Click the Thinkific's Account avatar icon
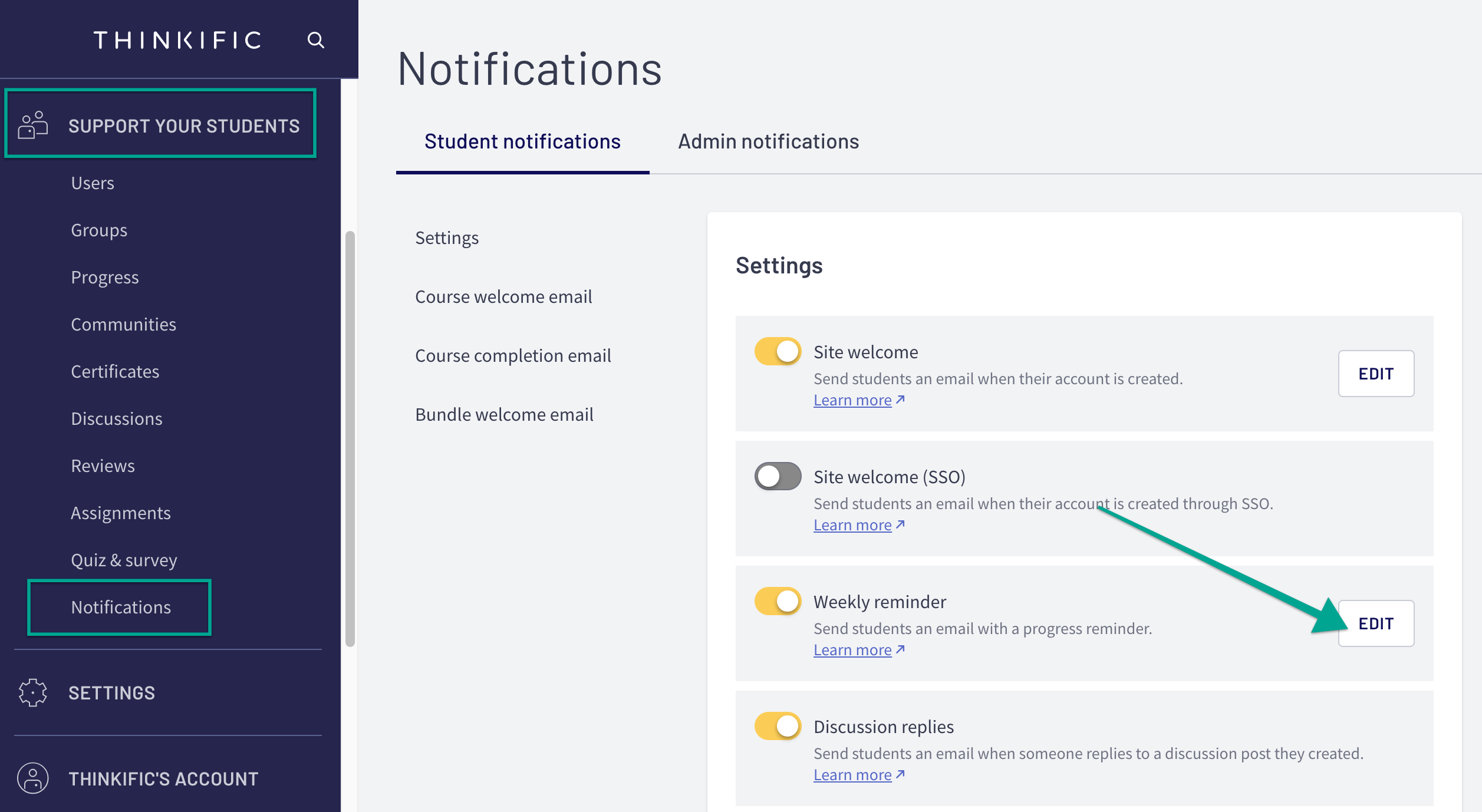Screen dimensions: 1482x812 32,778
